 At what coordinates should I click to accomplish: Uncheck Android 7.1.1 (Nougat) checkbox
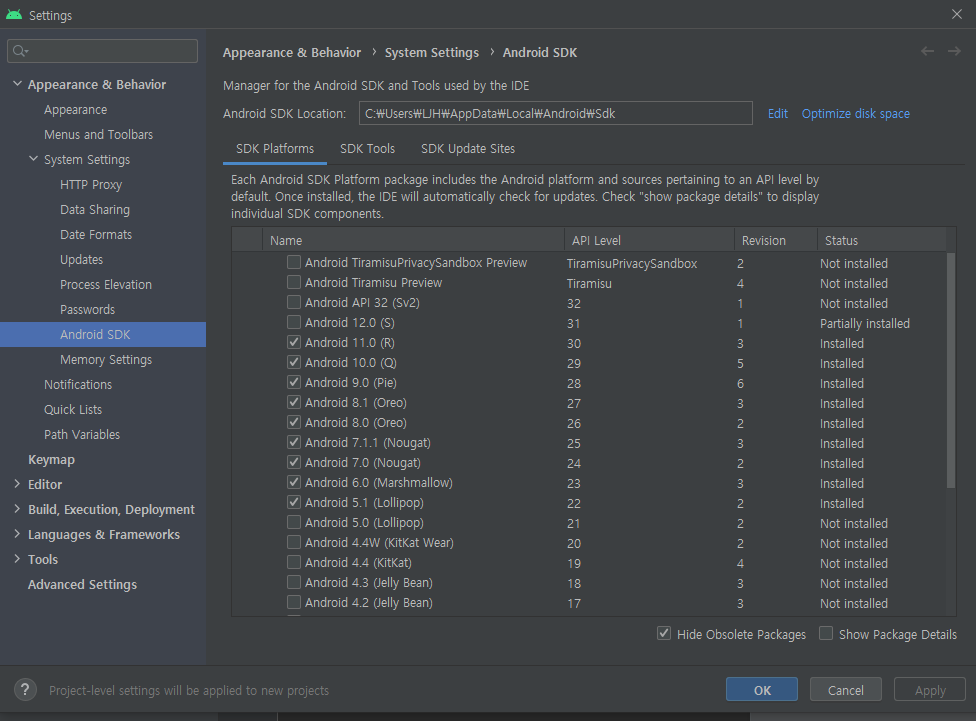pyautogui.click(x=294, y=442)
